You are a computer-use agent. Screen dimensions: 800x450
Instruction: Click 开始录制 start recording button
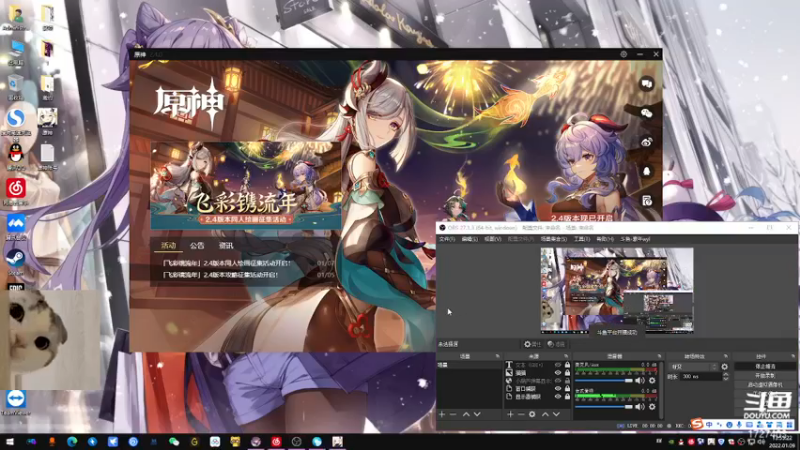[x=765, y=376]
